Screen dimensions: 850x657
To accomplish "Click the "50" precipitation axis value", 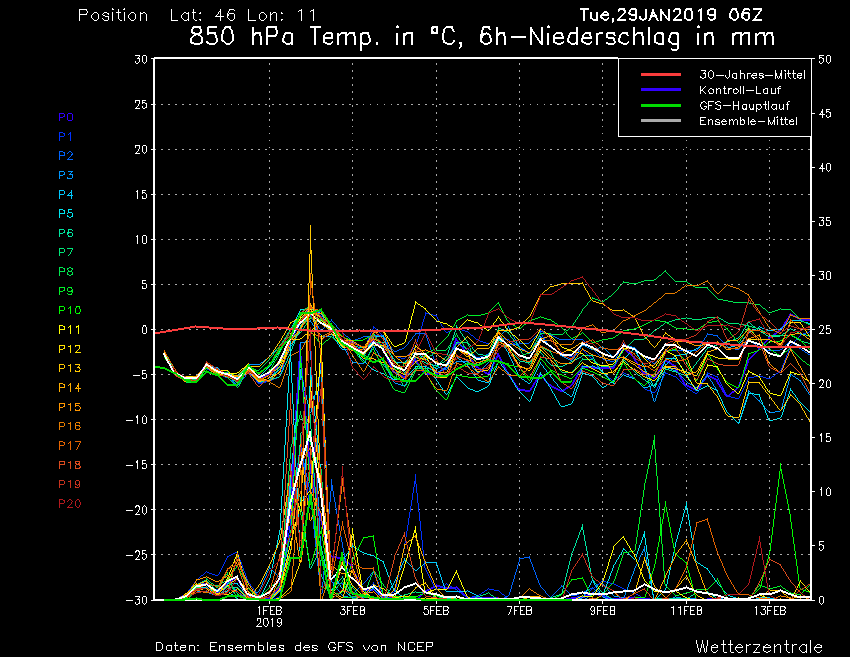I will 825,59.
